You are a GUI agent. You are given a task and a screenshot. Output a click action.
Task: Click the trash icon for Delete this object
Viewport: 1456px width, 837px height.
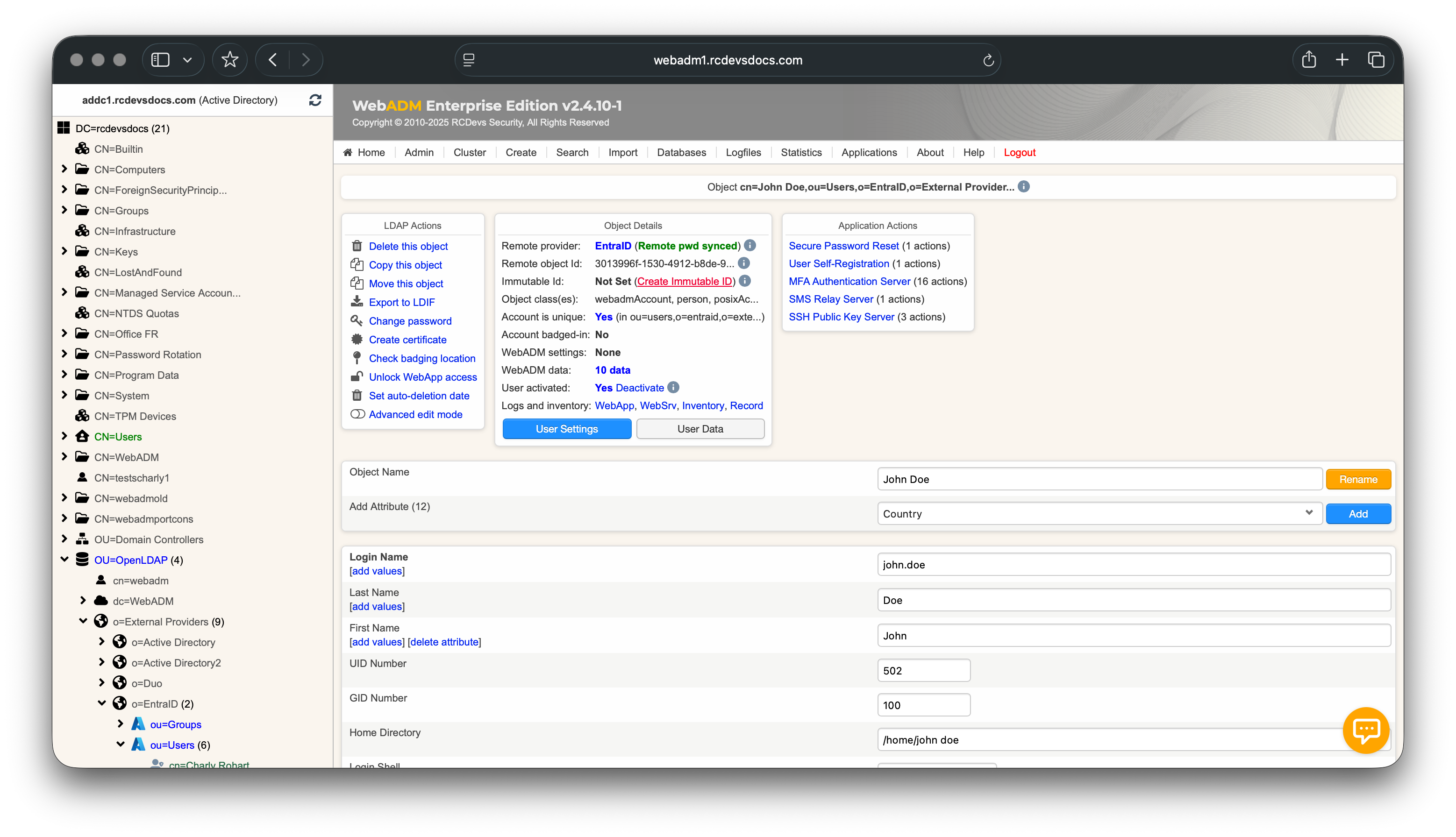click(x=357, y=246)
